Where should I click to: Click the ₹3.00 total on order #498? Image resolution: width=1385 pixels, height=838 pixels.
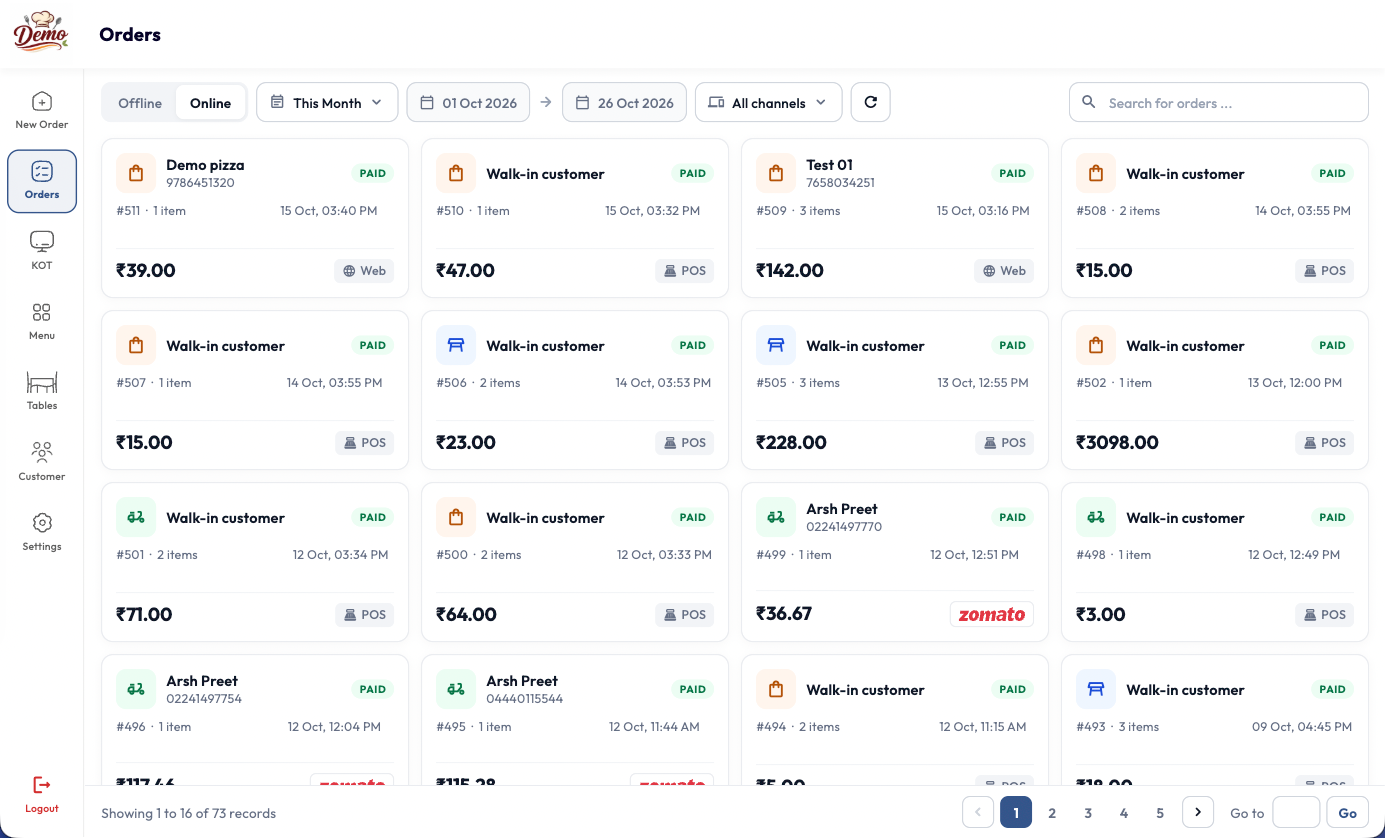click(1101, 615)
